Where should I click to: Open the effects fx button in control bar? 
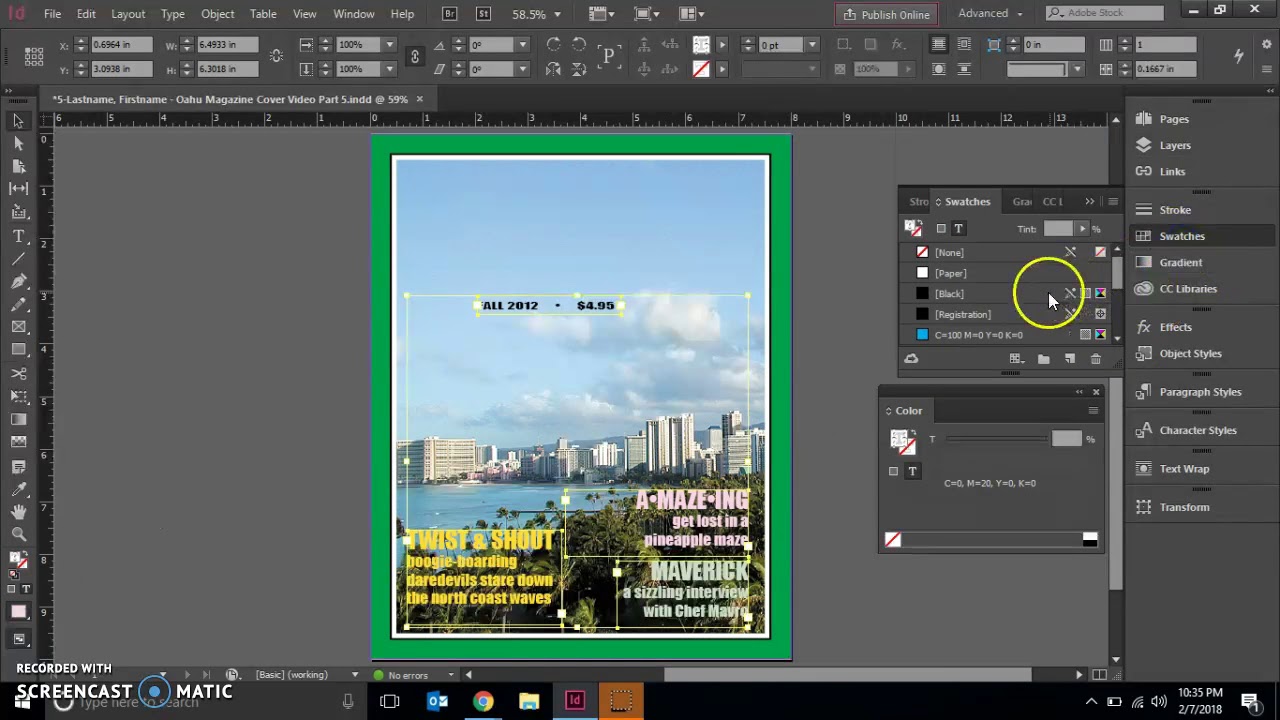898,45
